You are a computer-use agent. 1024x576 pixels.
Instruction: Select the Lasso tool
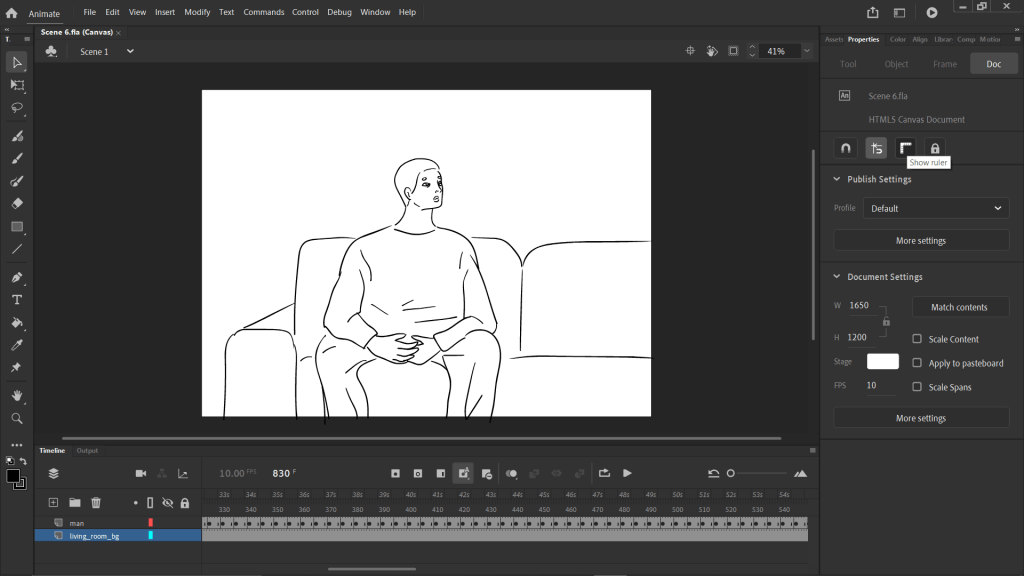pyautogui.click(x=17, y=108)
